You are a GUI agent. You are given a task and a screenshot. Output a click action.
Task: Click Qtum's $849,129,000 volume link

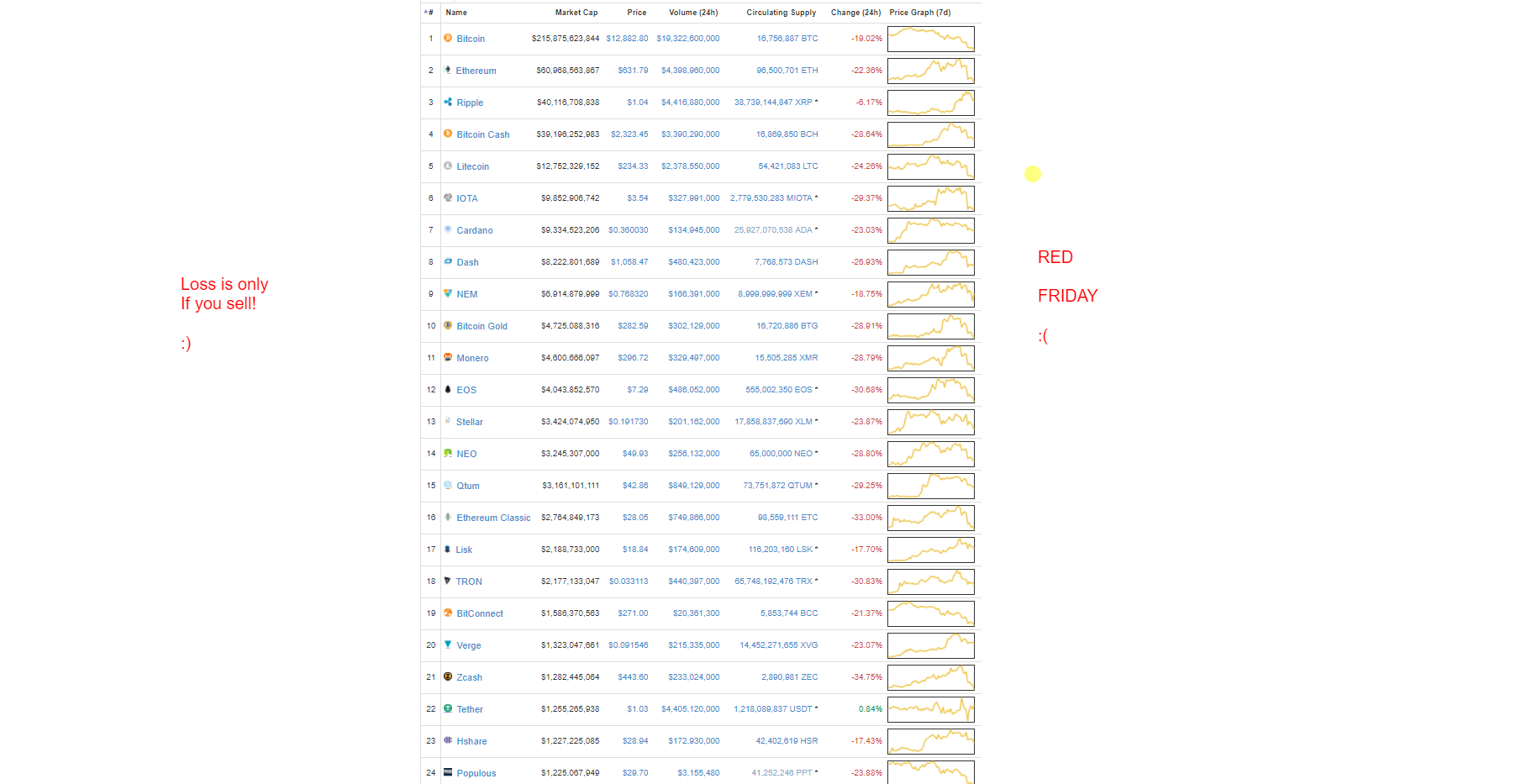click(694, 486)
